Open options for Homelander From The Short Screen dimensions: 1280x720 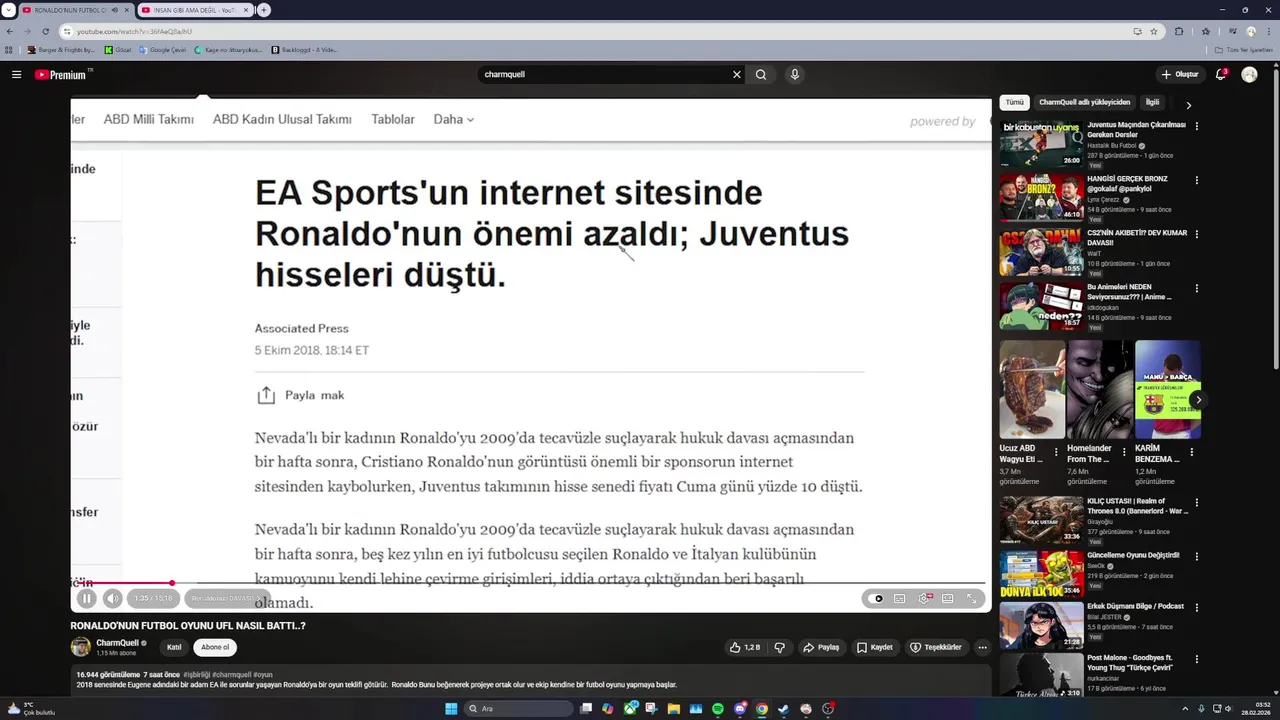coord(1124,453)
